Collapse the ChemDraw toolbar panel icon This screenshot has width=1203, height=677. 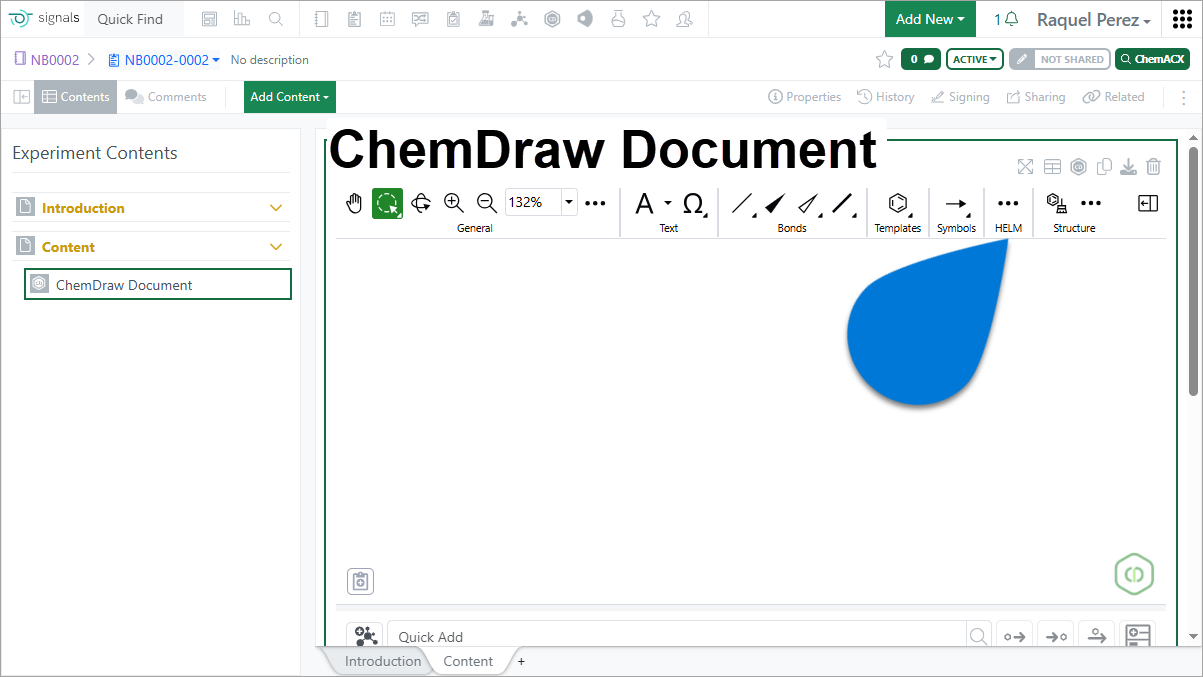[1148, 203]
